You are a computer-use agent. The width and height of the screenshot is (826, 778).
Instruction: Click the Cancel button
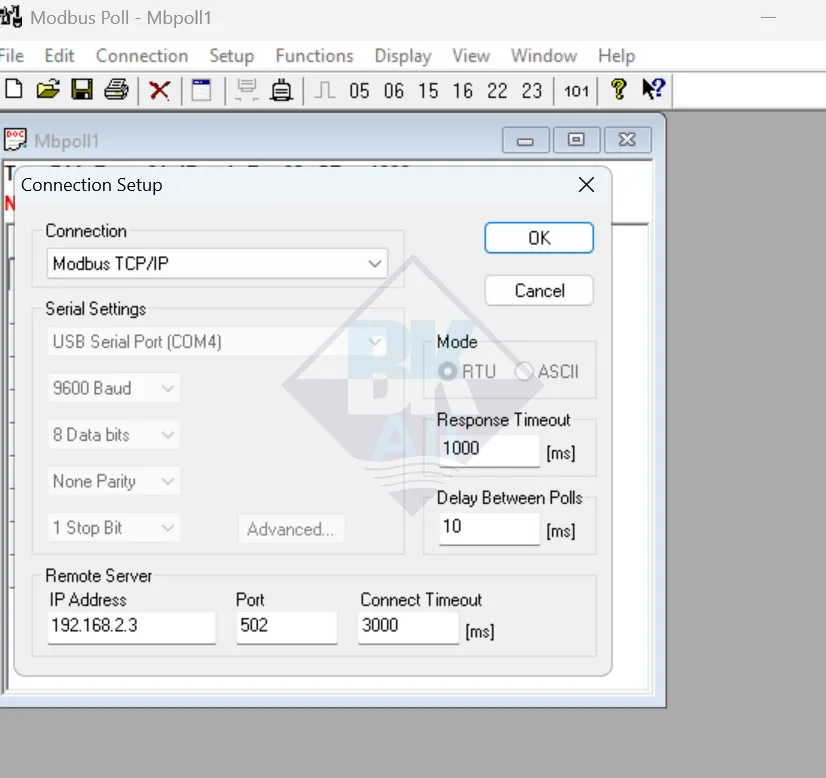point(539,290)
